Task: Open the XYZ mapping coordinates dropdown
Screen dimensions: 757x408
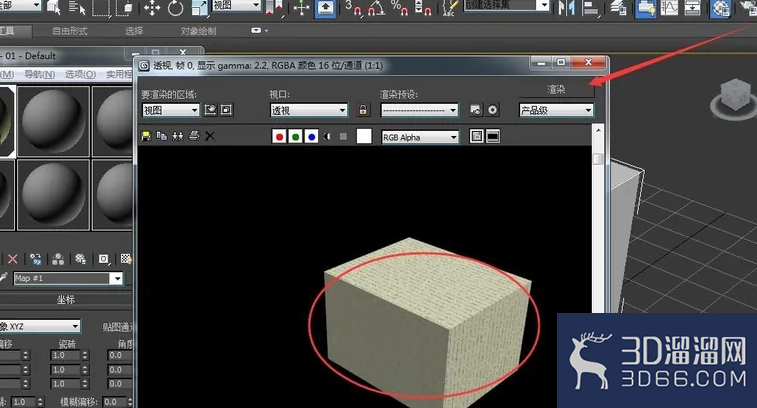Action: click(x=40, y=326)
